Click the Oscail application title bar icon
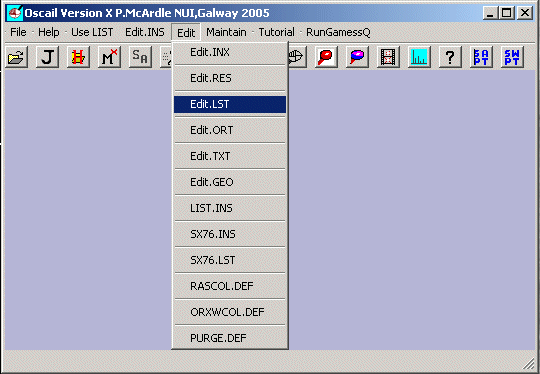Image resolution: width=540 pixels, height=374 pixels. coord(15,13)
